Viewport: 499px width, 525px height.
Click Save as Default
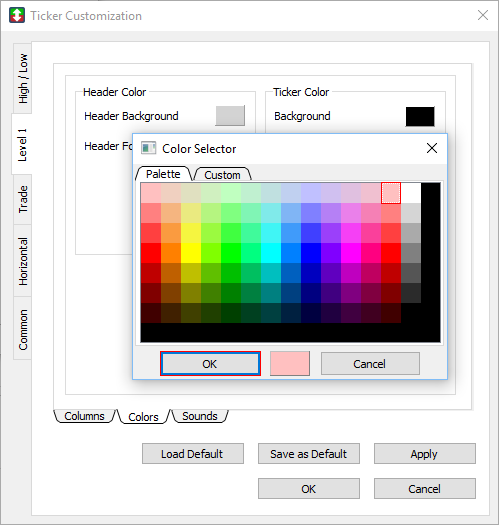[x=308, y=454]
